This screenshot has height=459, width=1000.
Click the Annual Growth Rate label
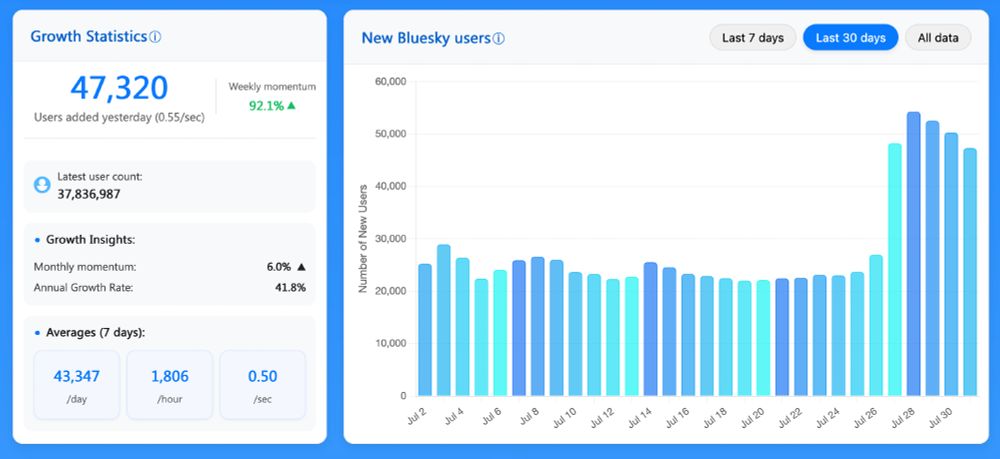(83, 288)
